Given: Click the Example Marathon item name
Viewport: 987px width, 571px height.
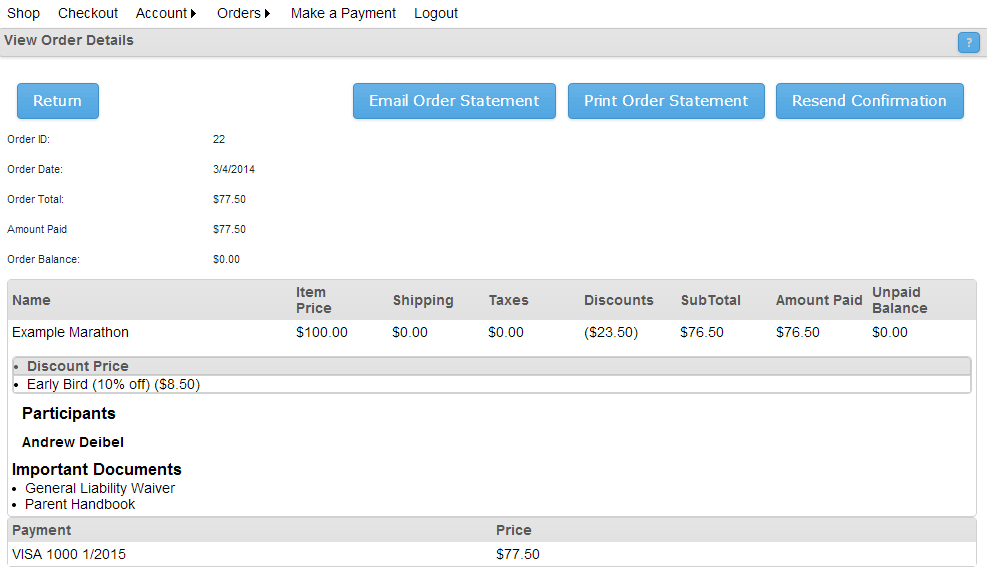Looking at the screenshot, I should (70, 332).
